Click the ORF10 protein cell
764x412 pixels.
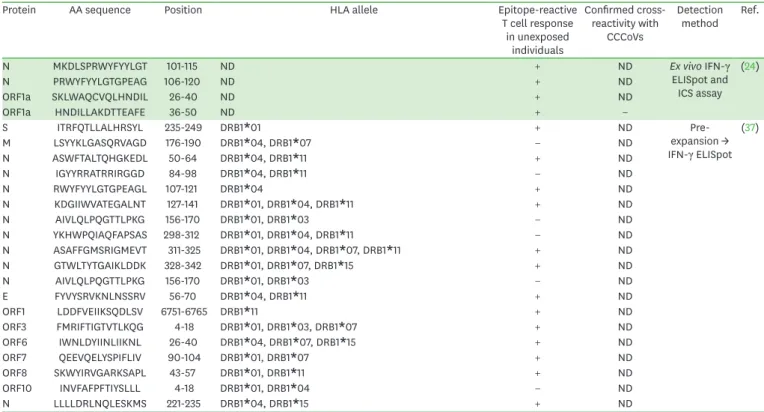17,389
